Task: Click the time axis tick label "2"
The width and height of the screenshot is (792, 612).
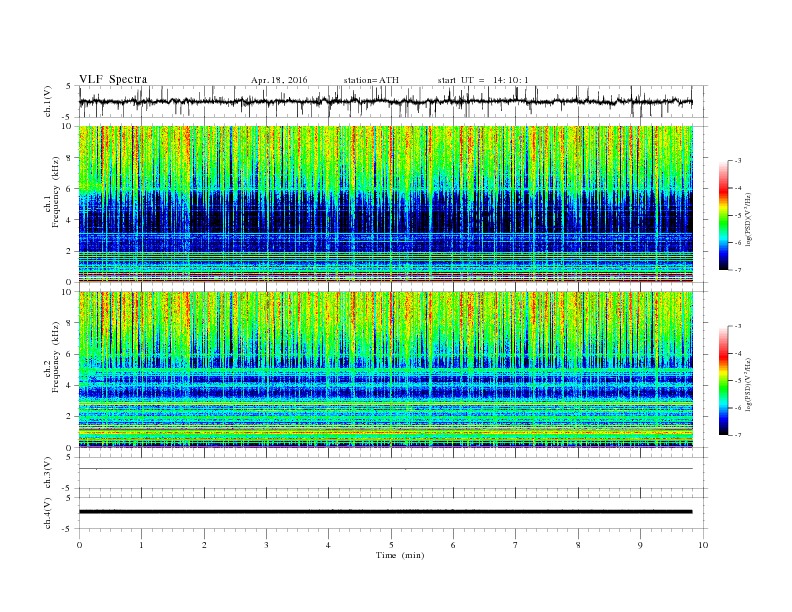Action: 204,545
